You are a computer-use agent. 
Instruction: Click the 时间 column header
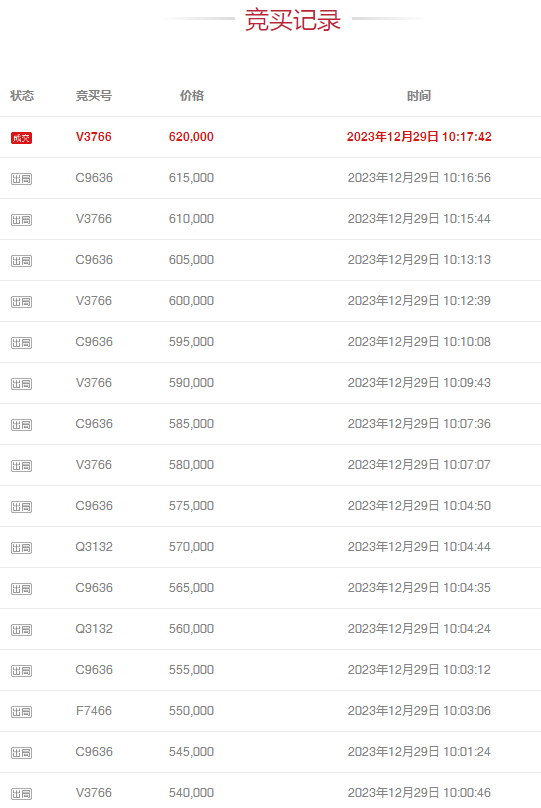click(x=419, y=96)
